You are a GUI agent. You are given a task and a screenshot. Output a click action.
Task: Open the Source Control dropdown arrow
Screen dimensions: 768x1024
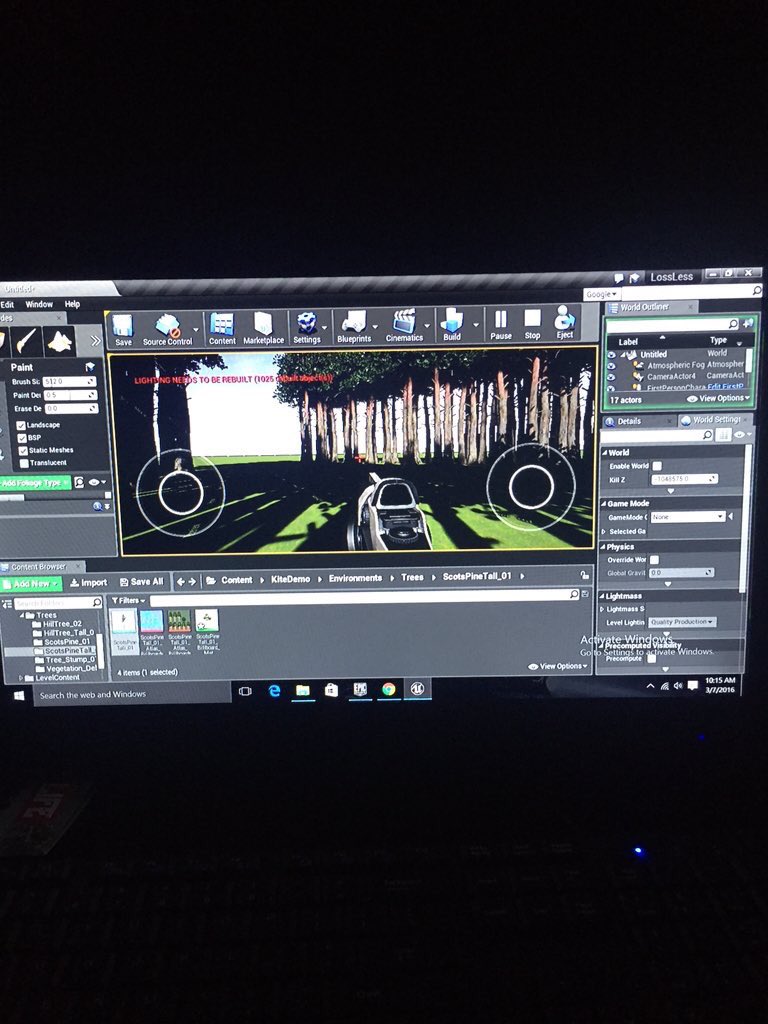coord(196,328)
